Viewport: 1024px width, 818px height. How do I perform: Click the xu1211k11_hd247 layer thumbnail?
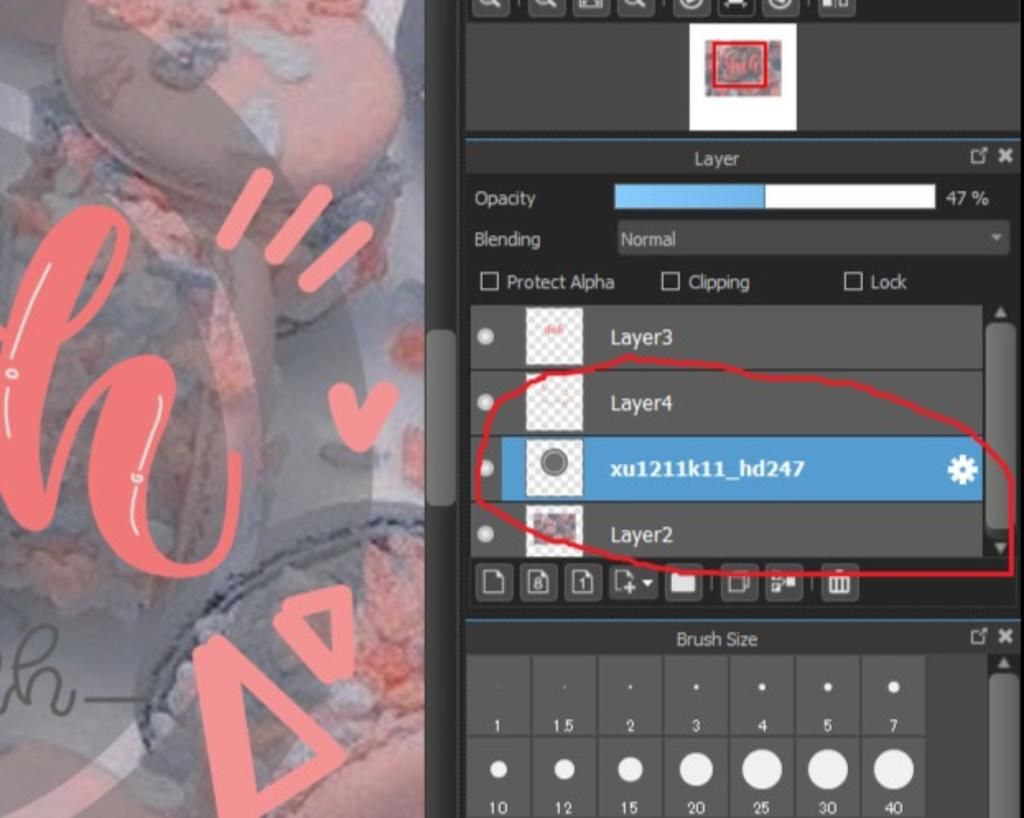[554, 468]
